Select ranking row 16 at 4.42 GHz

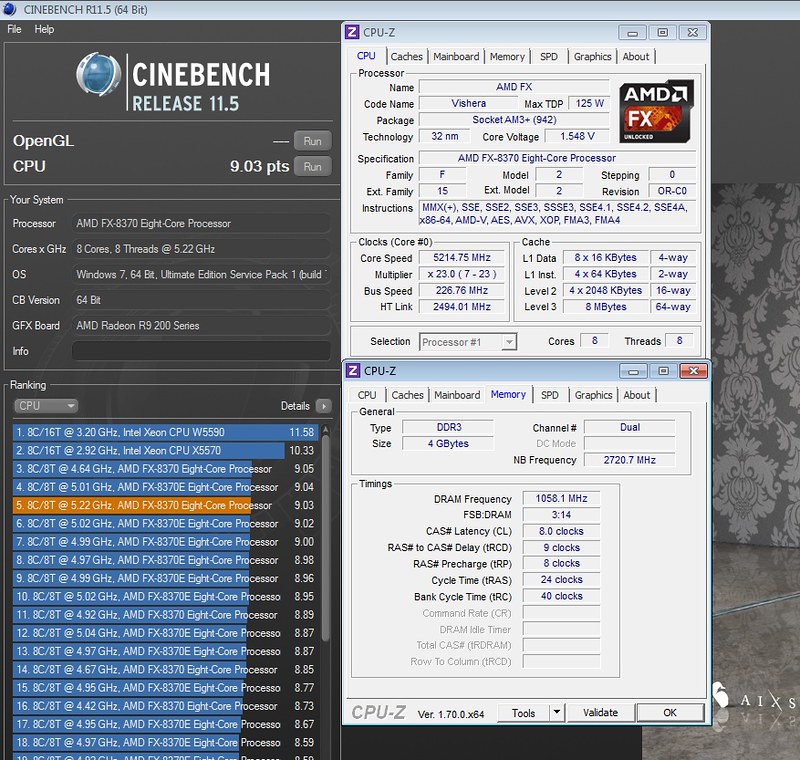click(x=165, y=706)
